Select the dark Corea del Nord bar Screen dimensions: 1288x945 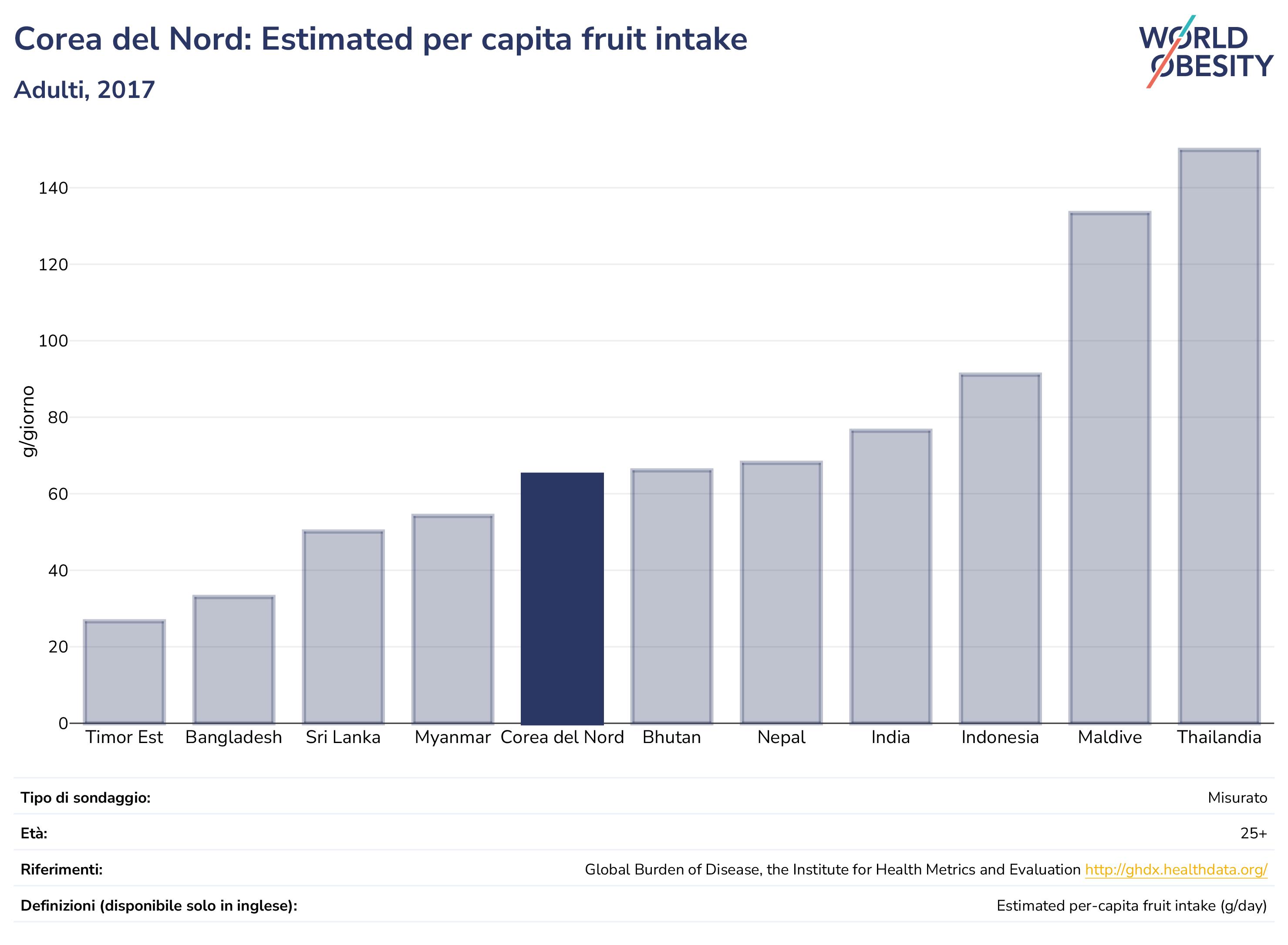tap(562, 598)
